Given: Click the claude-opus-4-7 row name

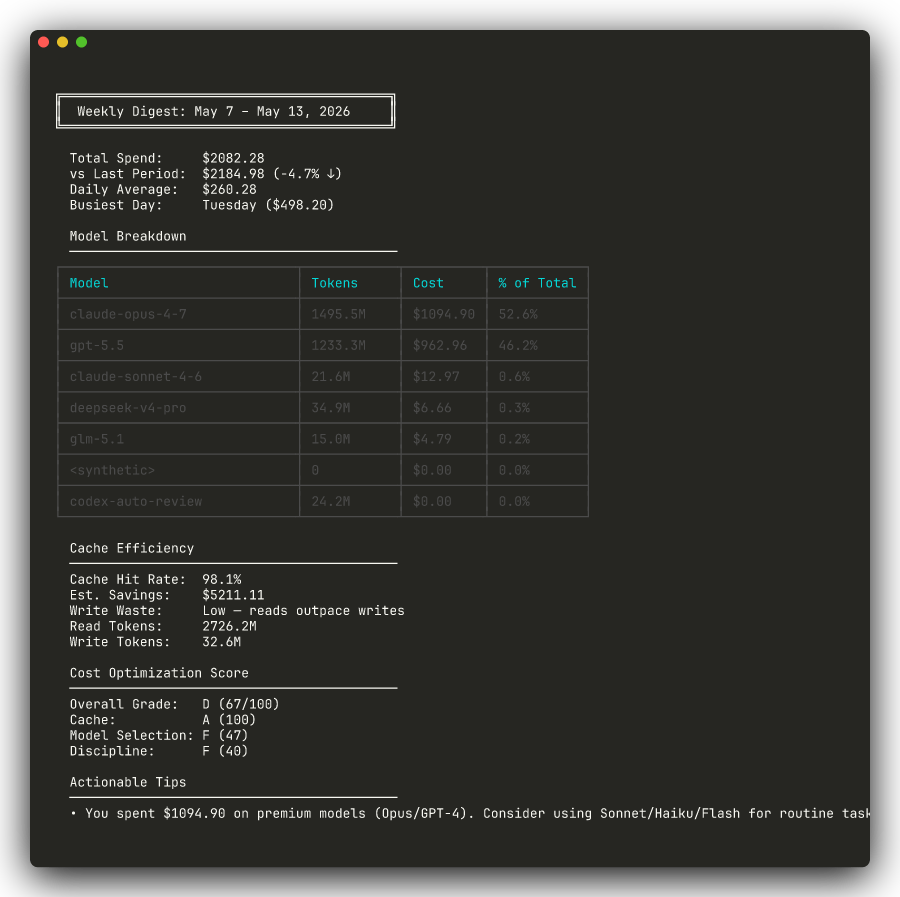Looking at the screenshot, I should [x=128, y=314].
